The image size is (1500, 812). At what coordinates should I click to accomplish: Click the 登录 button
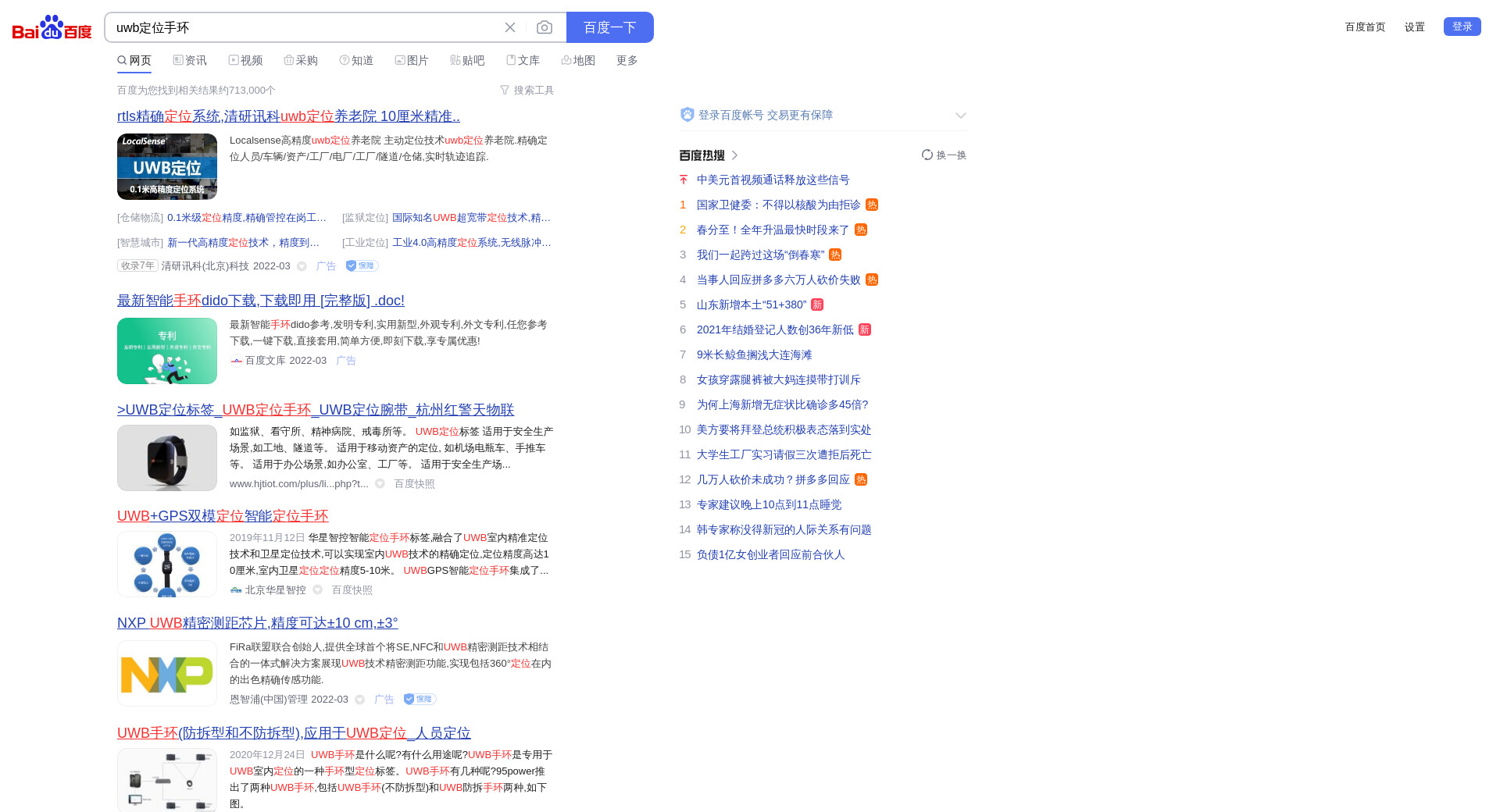pos(1462,27)
